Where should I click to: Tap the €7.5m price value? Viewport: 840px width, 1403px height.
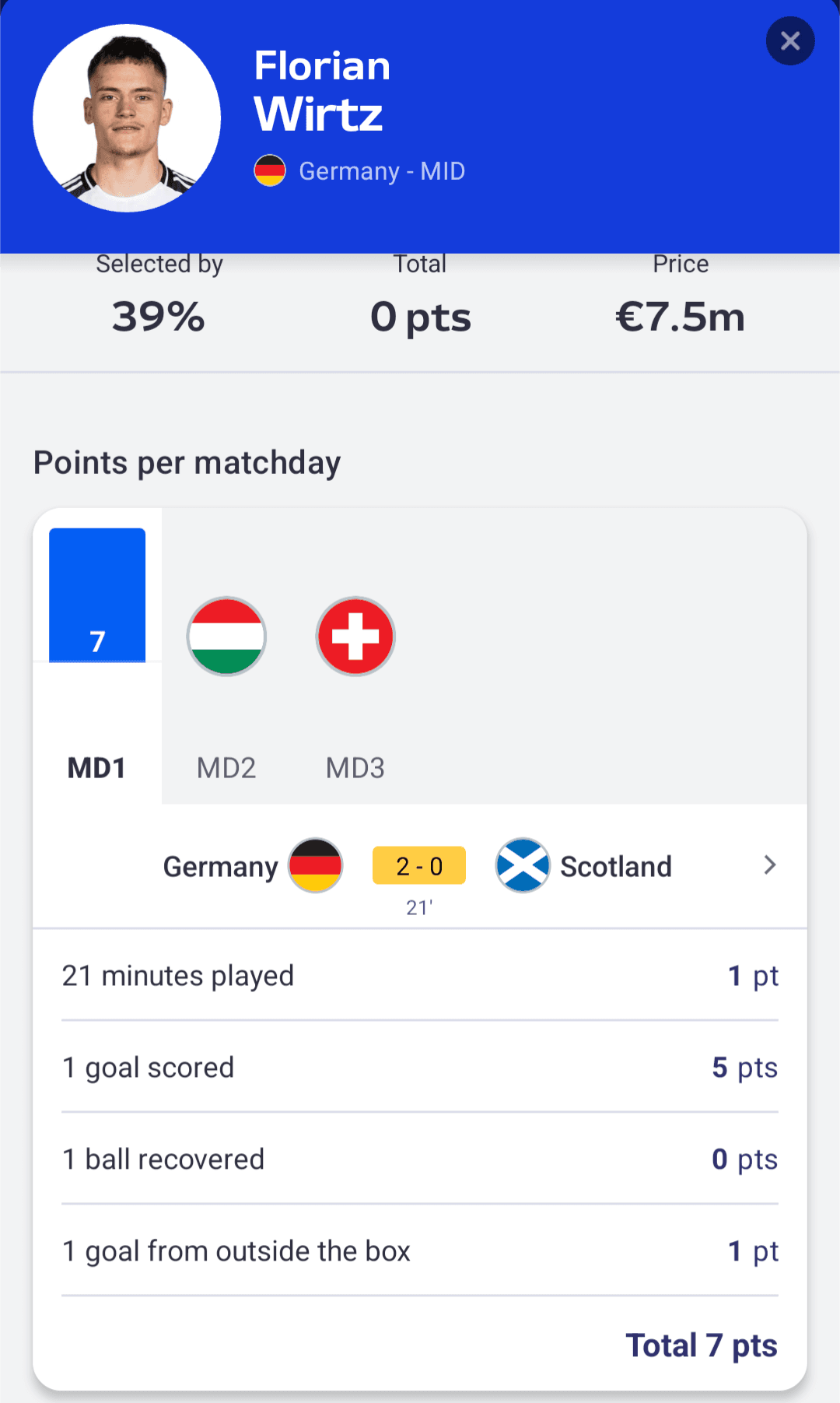[x=680, y=317]
